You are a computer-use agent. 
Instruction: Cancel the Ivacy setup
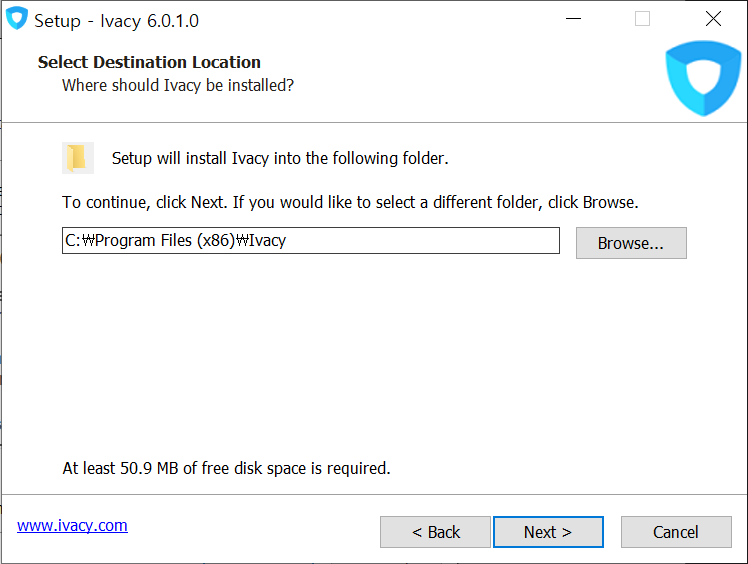[676, 532]
